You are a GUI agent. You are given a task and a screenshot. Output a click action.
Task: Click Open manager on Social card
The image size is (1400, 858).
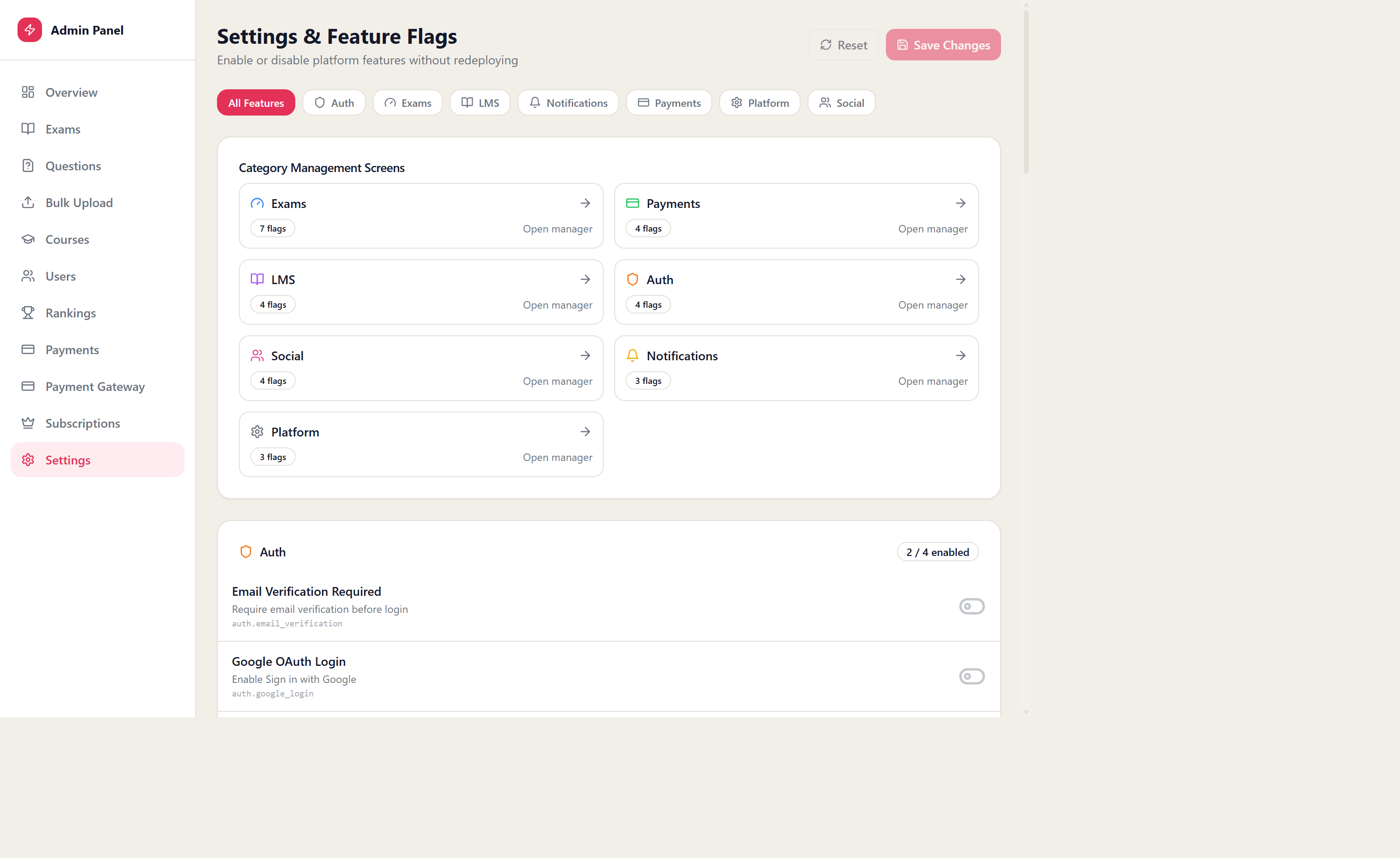click(x=557, y=381)
